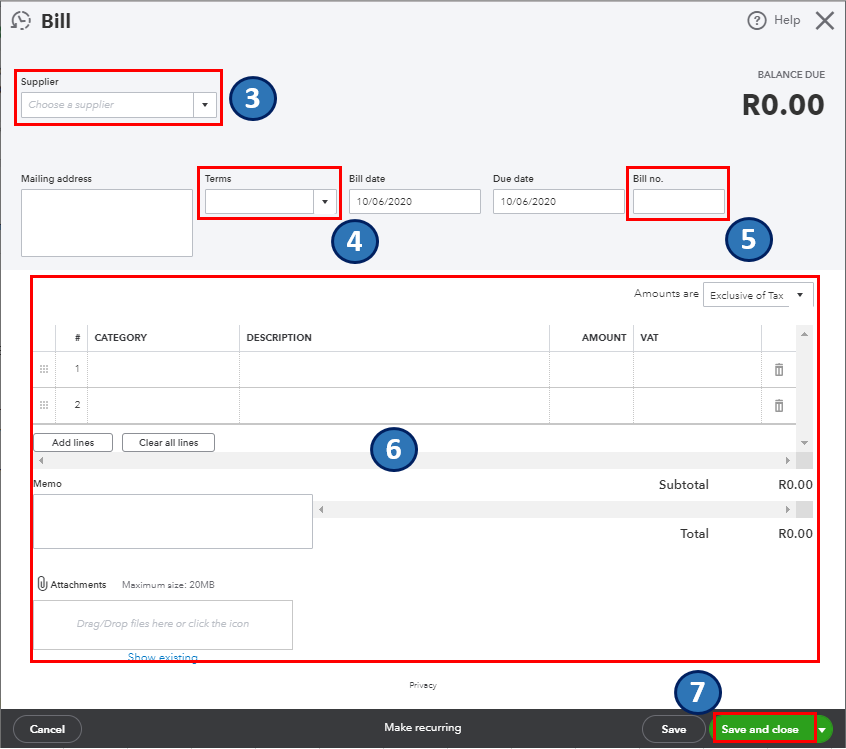Open the Amounts are Exclusive of Tax dropdown
Viewport: 846px width, 749px height.
[758, 295]
